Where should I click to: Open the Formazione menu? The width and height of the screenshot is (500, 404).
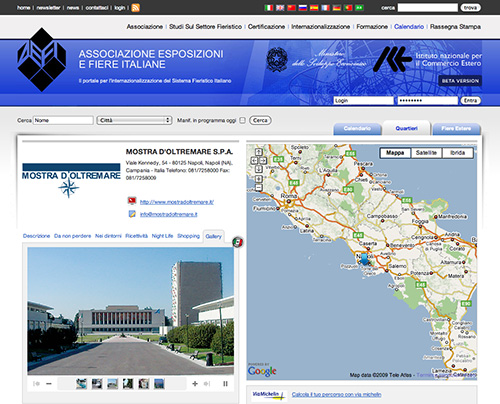tap(372, 27)
